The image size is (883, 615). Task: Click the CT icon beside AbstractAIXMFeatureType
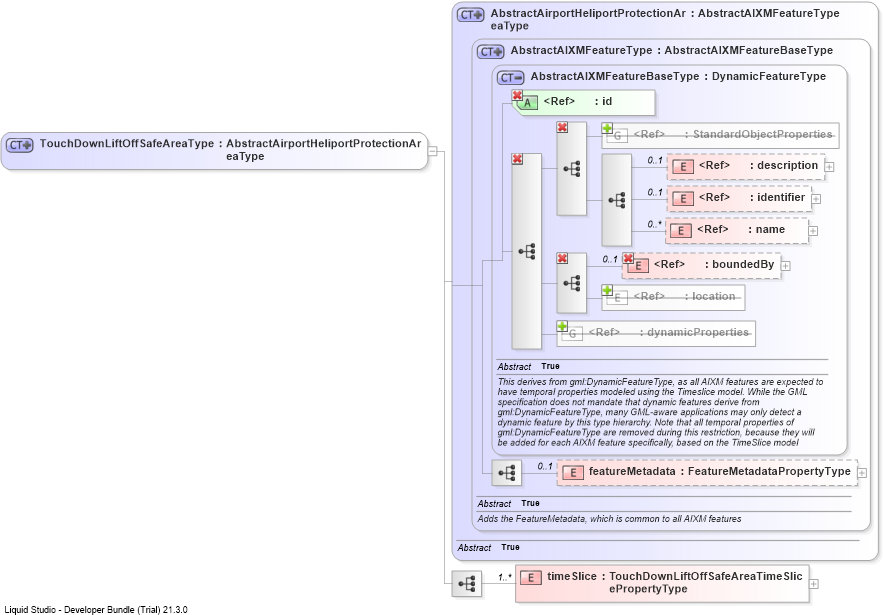(490, 52)
